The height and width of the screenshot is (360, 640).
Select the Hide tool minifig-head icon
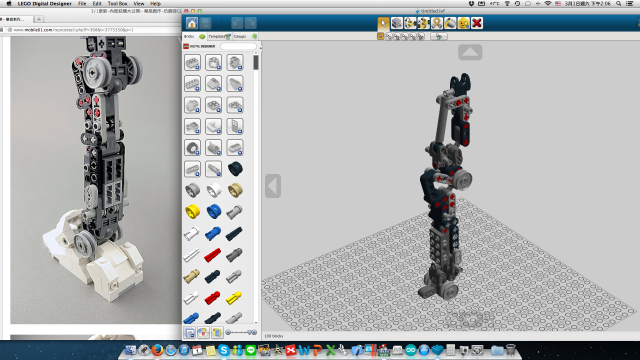tap(463, 23)
